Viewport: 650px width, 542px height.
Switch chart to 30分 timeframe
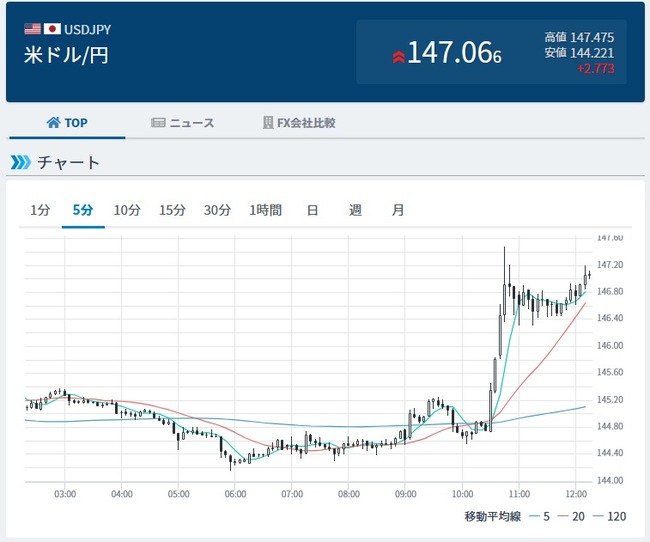pyautogui.click(x=217, y=210)
